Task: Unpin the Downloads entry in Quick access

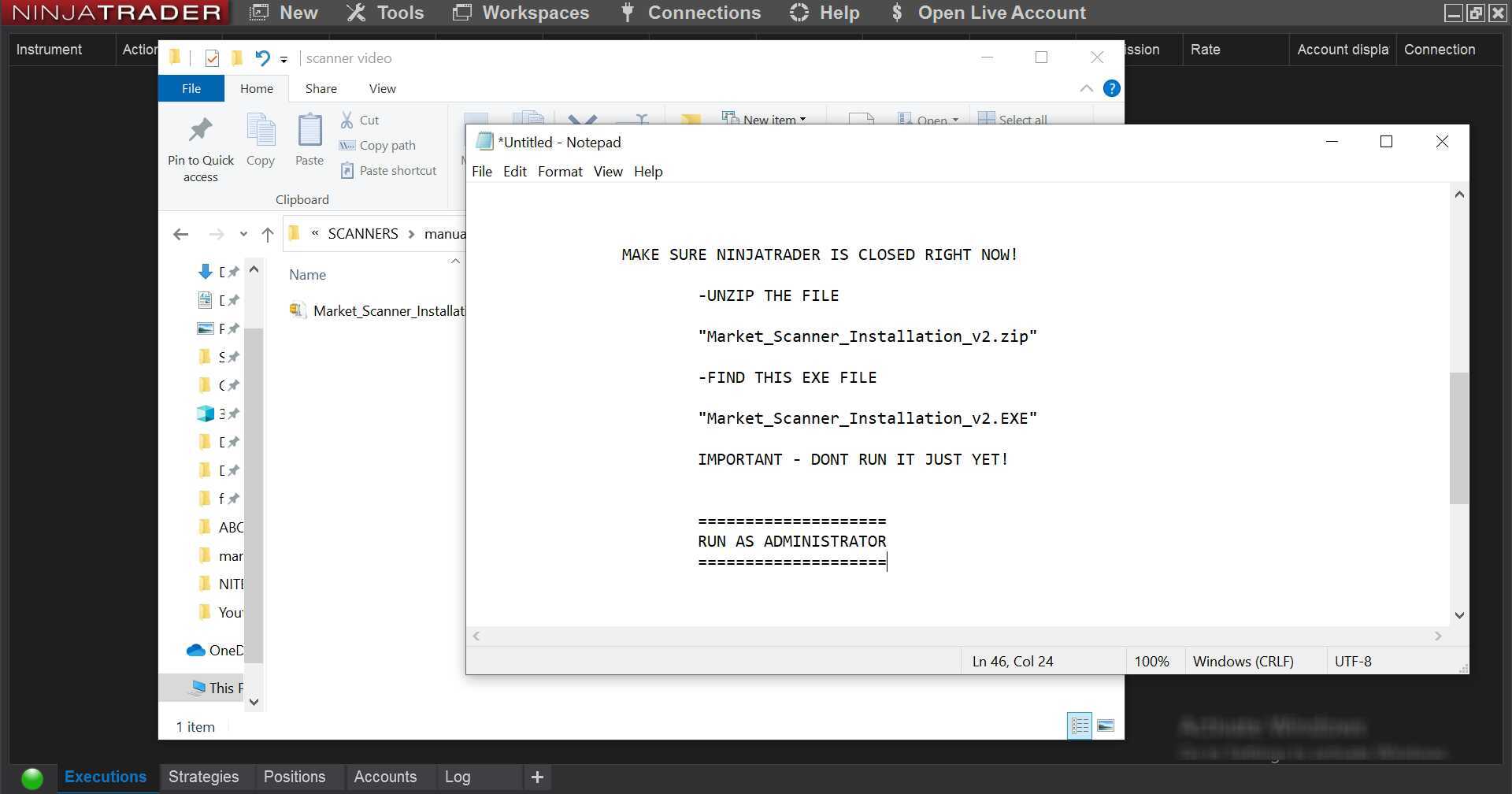Action: 233,272
